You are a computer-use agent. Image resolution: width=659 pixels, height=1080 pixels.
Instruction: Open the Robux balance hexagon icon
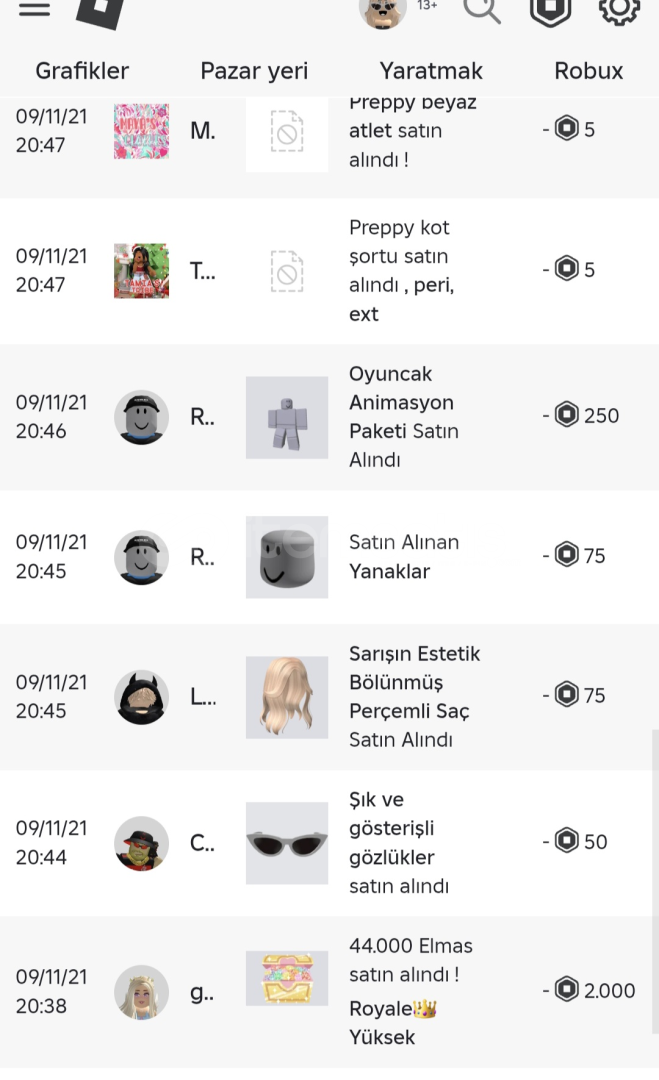(x=549, y=9)
